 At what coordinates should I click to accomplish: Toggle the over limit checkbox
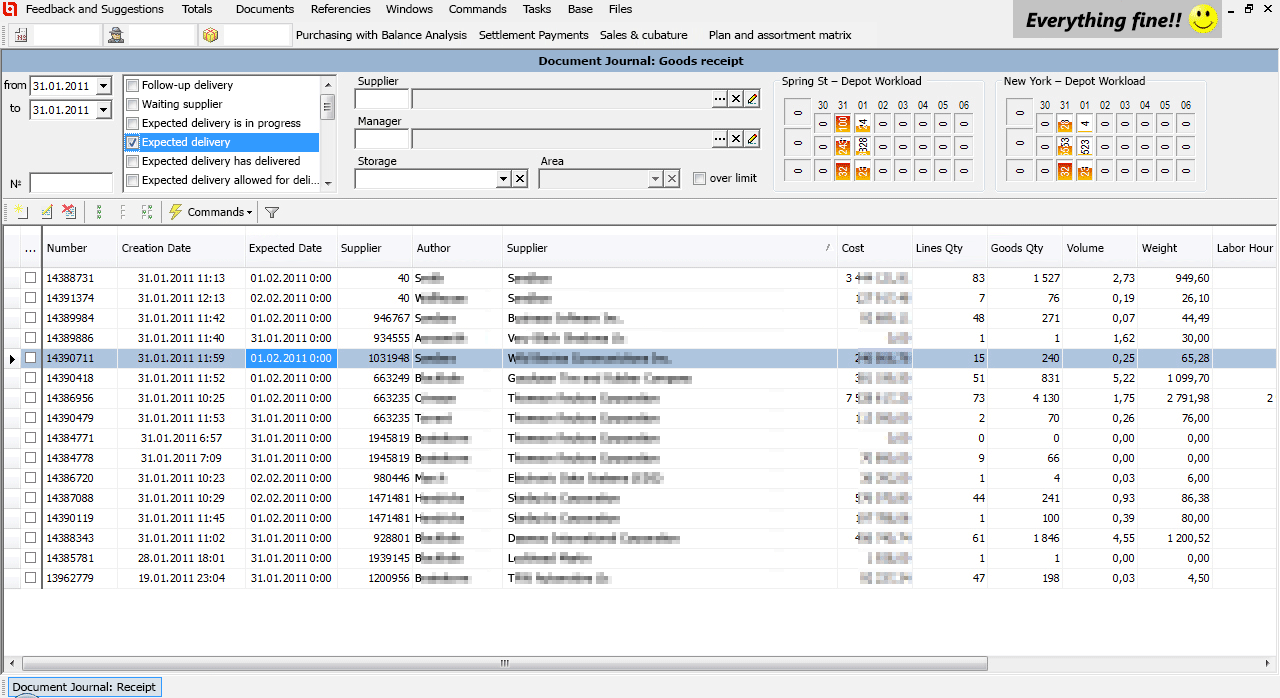coord(699,178)
